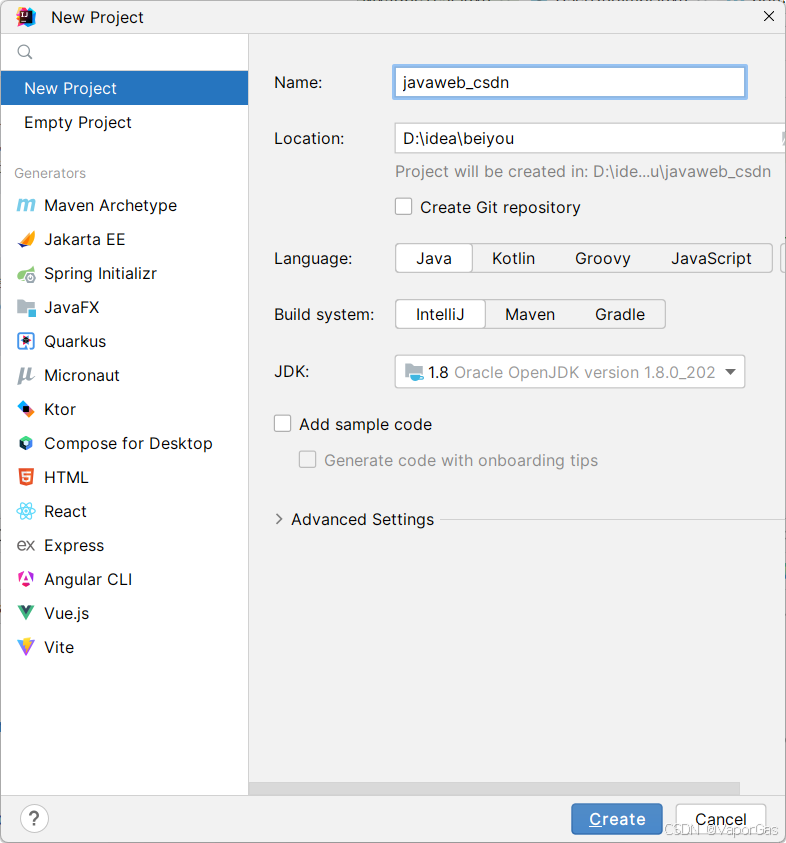Select the Vue.js label
This screenshot has width=786, height=843.
tap(67, 613)
